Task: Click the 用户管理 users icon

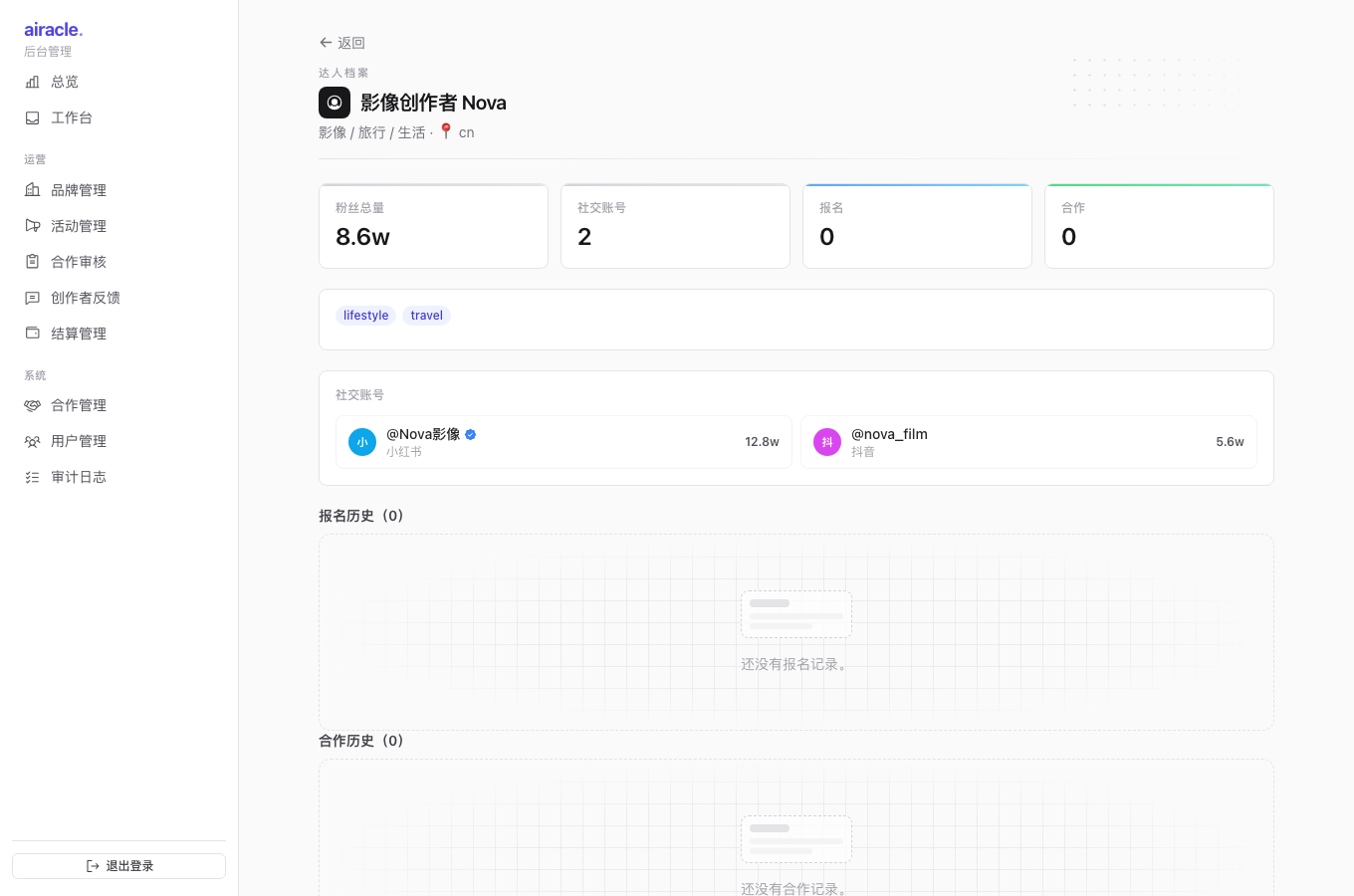Action: click(x=32, y=441)
